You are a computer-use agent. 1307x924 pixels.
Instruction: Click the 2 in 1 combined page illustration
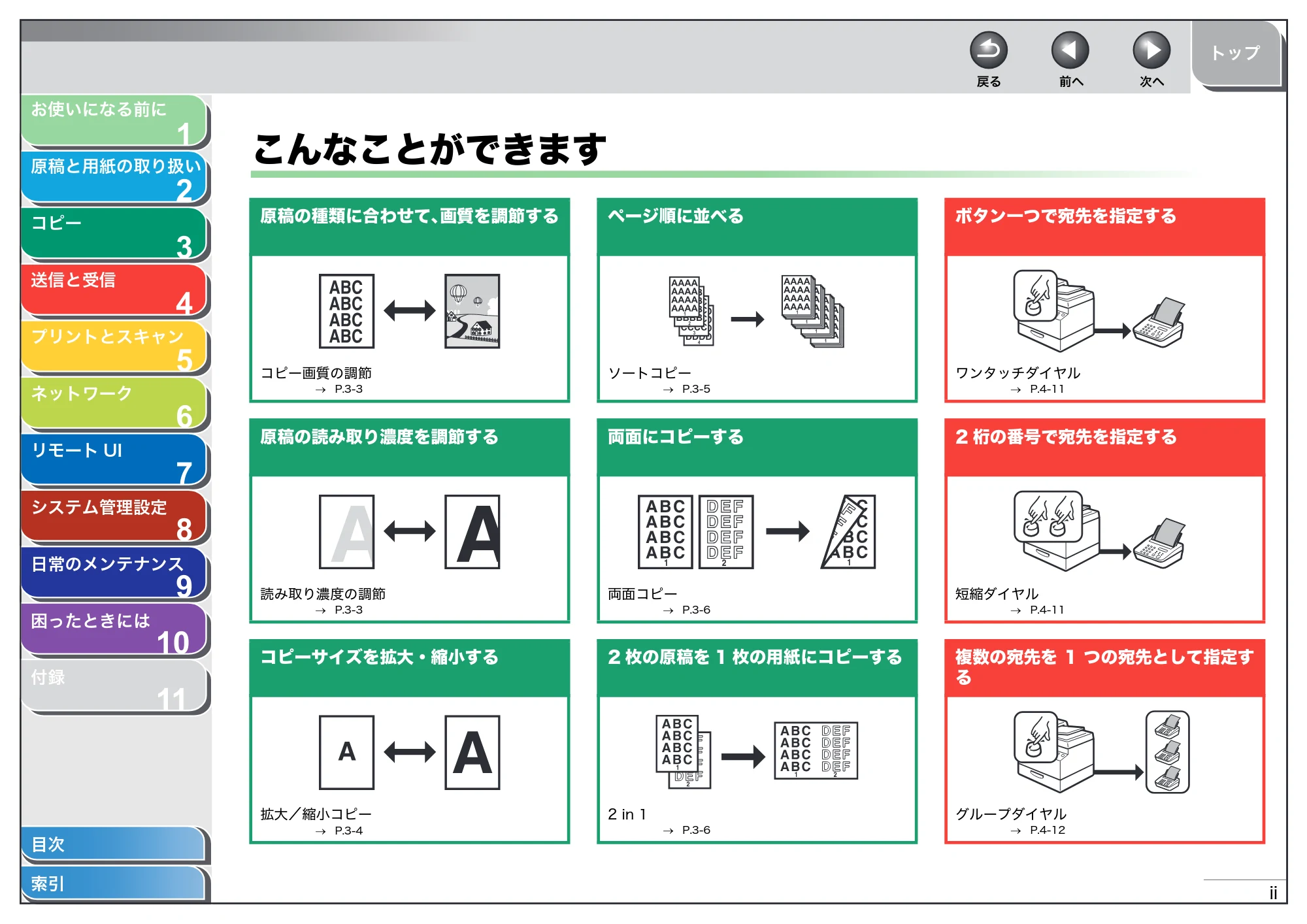(757, 751)
